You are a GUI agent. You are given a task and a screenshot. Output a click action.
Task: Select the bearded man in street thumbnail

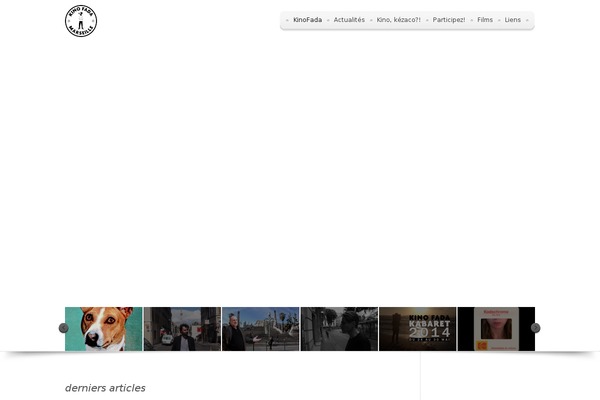click(183, 329)
